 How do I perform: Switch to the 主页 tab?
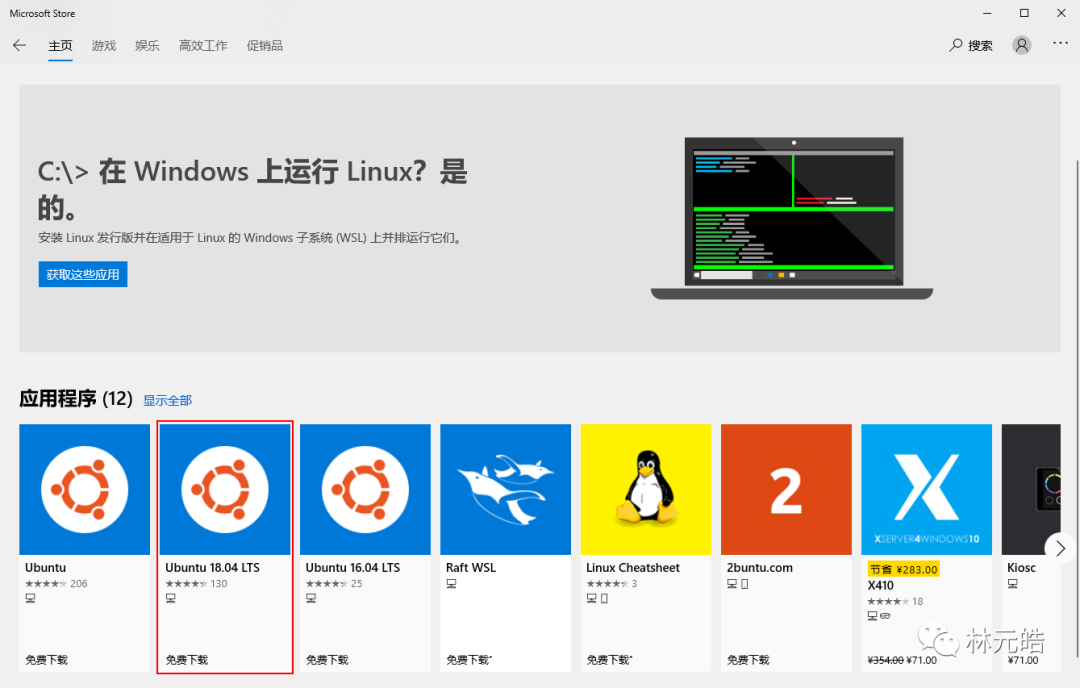tap(60, 45)
